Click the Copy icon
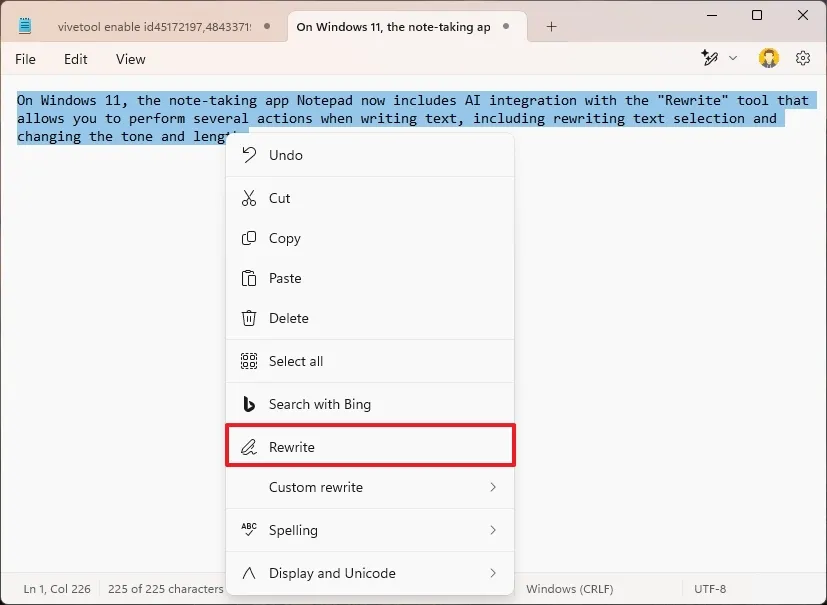The height and width of the screenshot is (605, 827). pyautogui.click(x=248, y=238)
